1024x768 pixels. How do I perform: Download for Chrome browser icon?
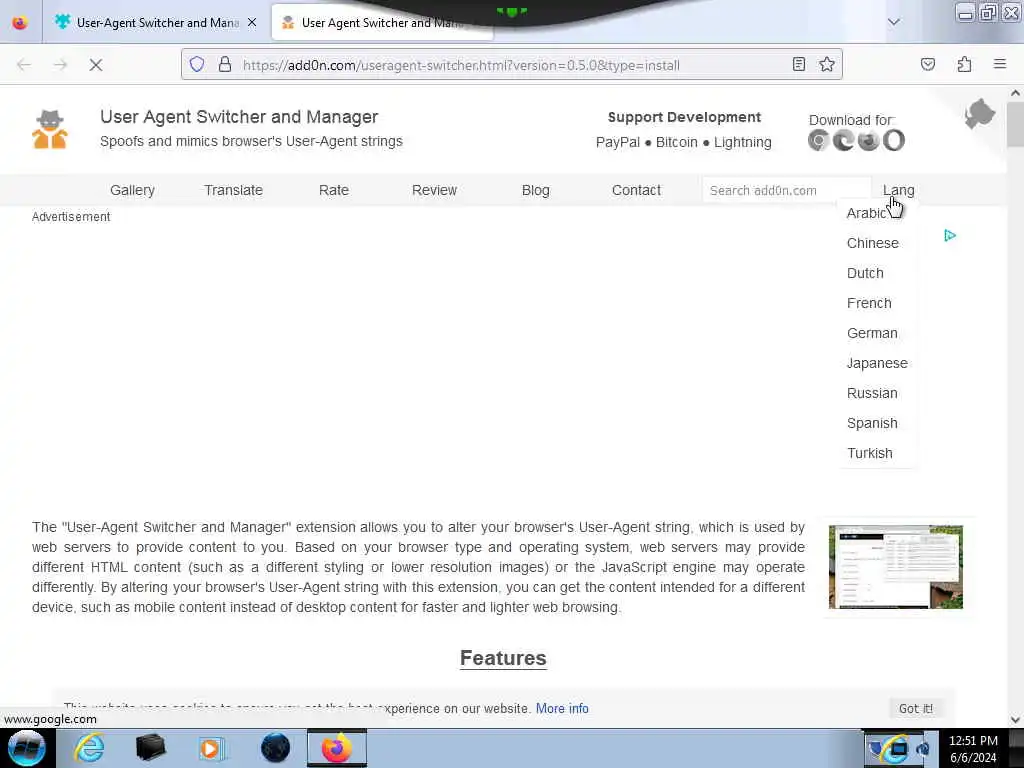[818, 140]
